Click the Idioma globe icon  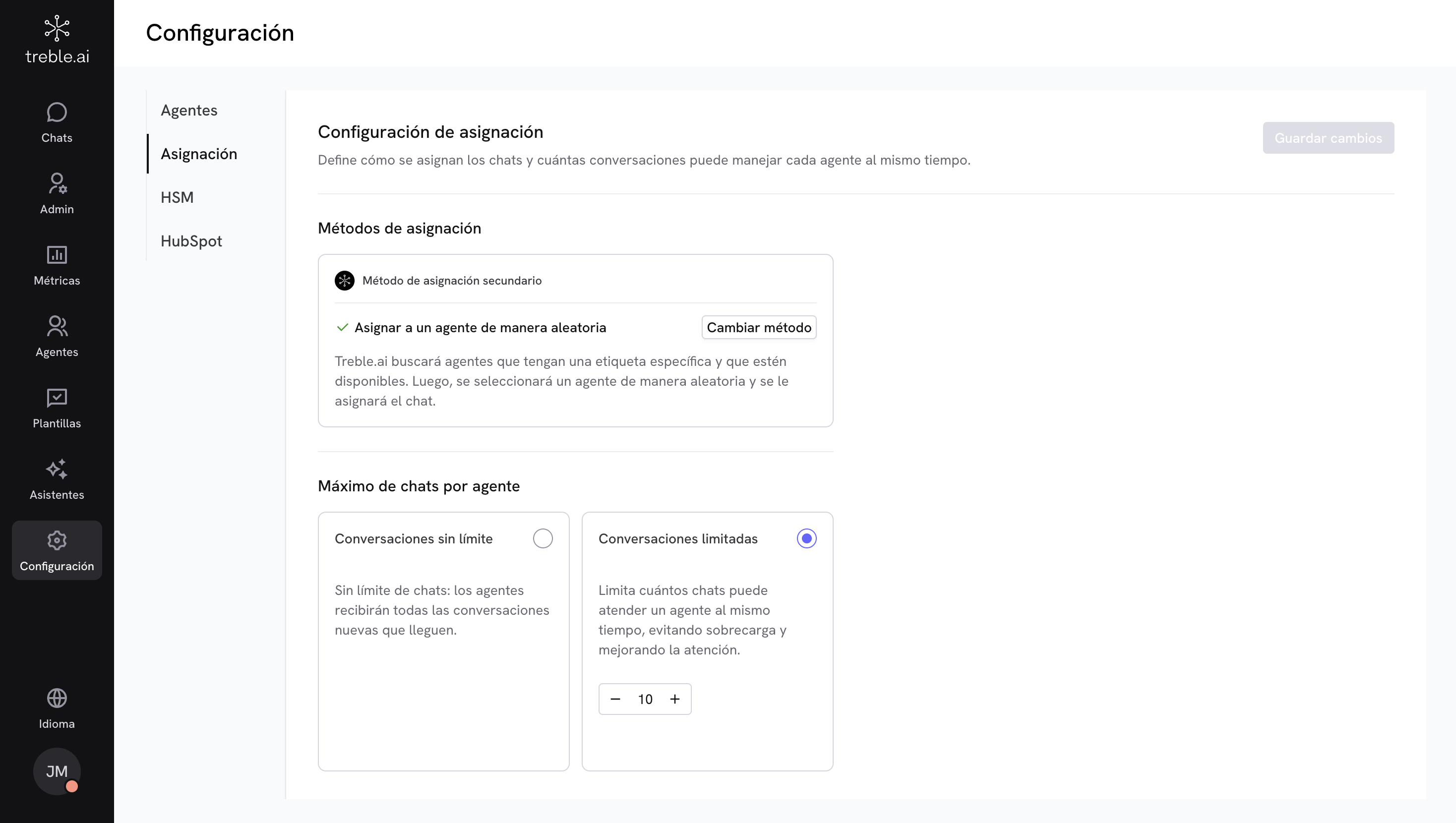[57, 698]
